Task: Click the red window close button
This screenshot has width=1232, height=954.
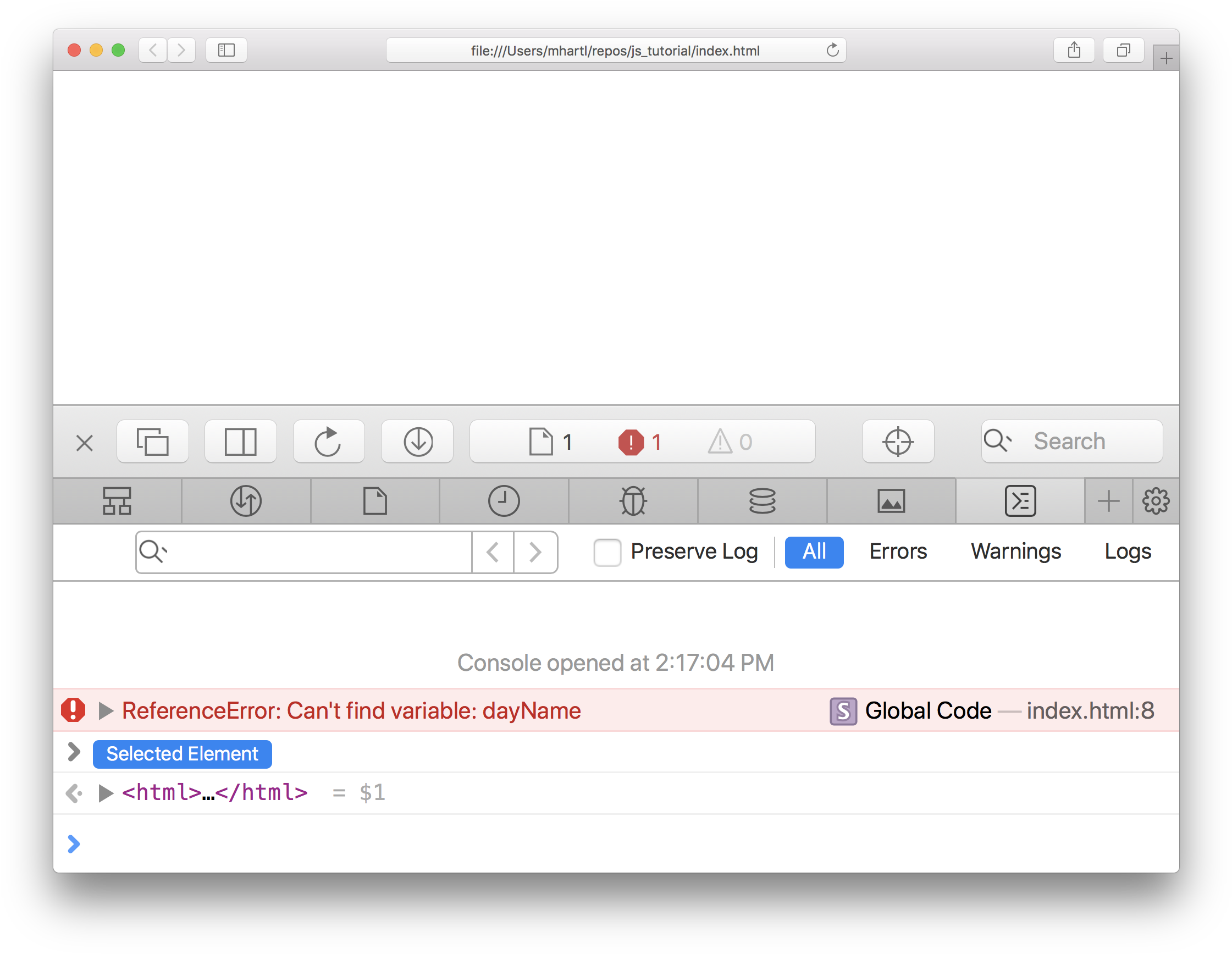Action: pos(74,50)
